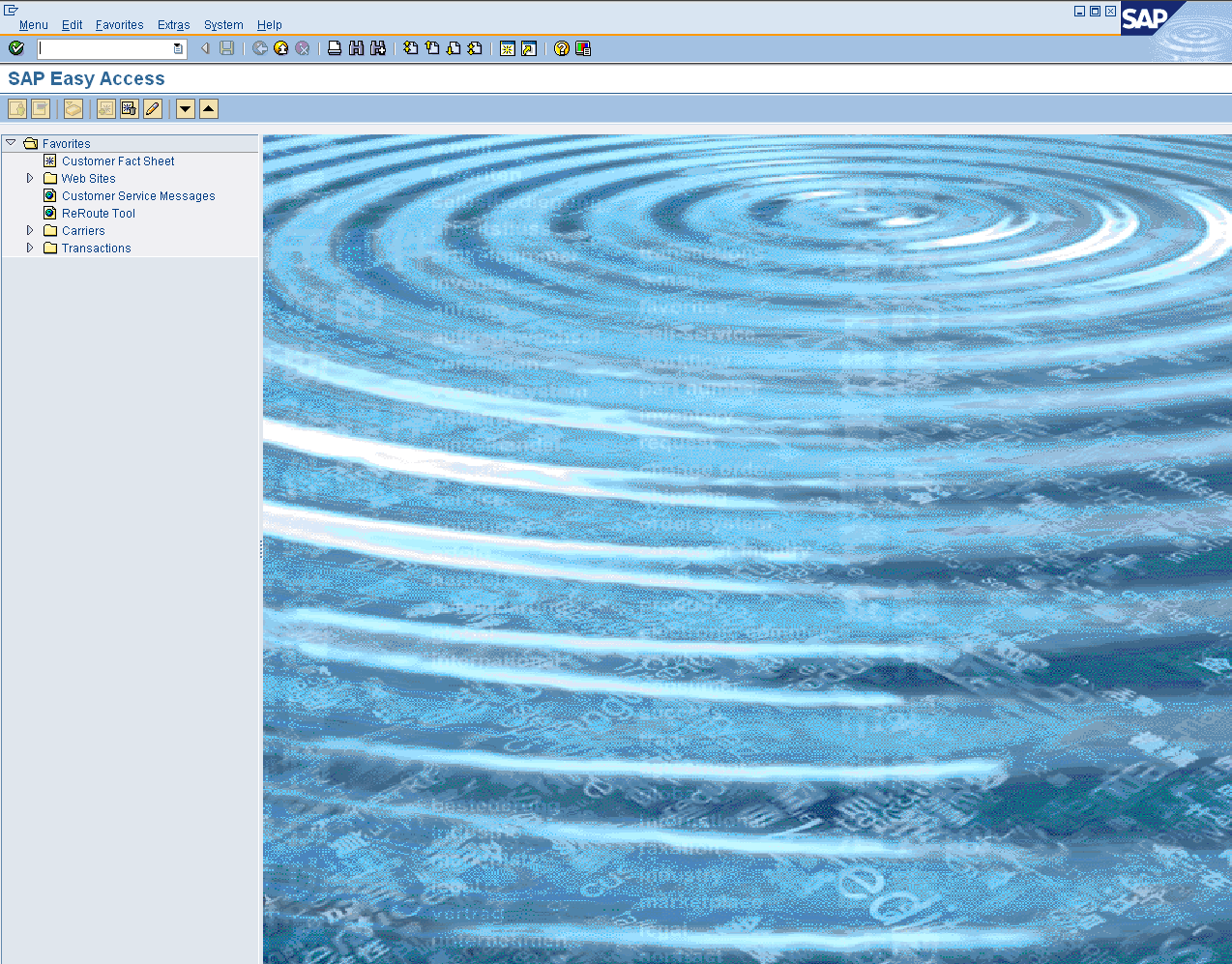Image resolution: width=1232 pixels, height=964 pixels.
Task: Move favorite up with up-arrow button
Action: (209, 109)
